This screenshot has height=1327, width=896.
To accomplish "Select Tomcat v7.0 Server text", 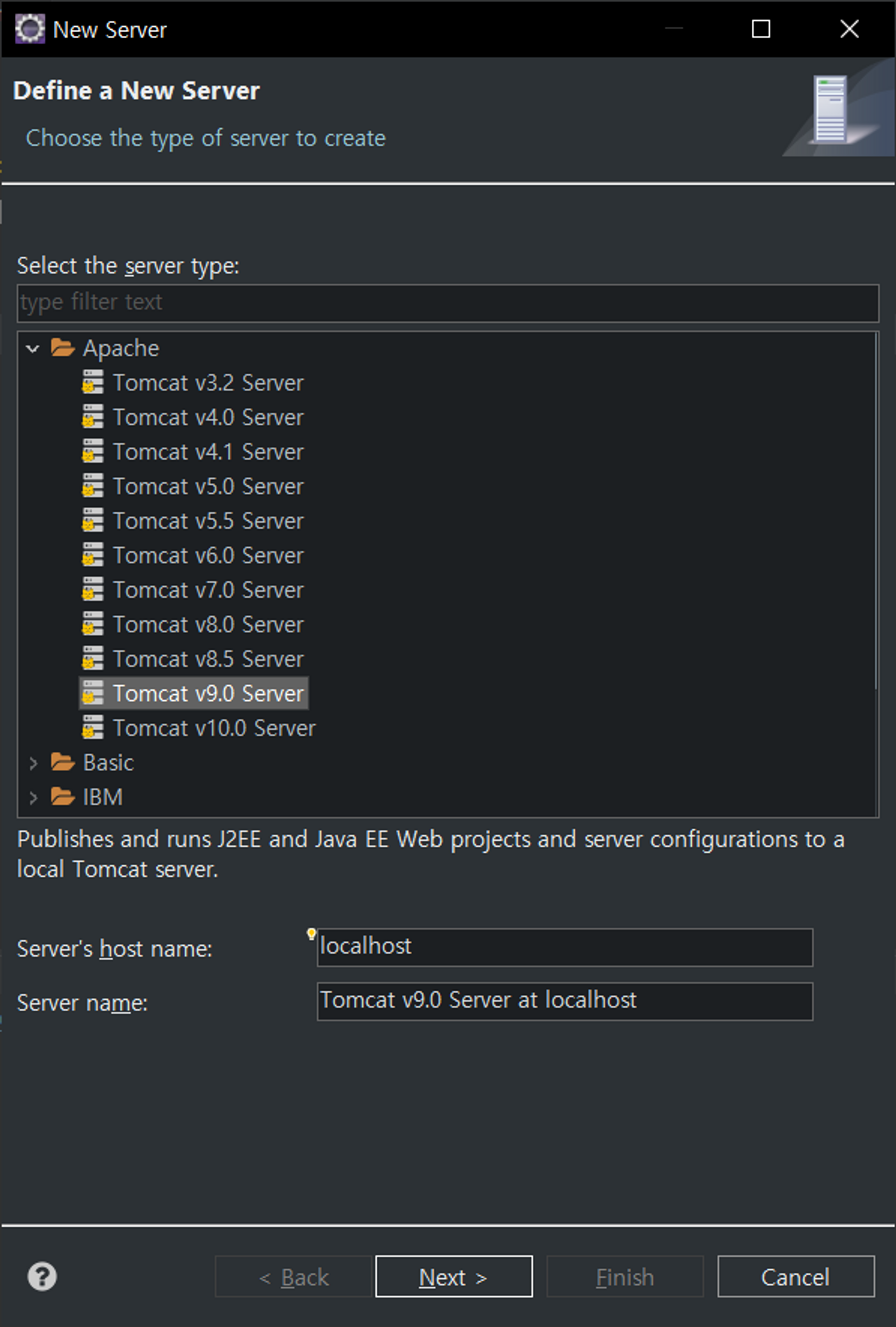I will click(x=208, y=590).
